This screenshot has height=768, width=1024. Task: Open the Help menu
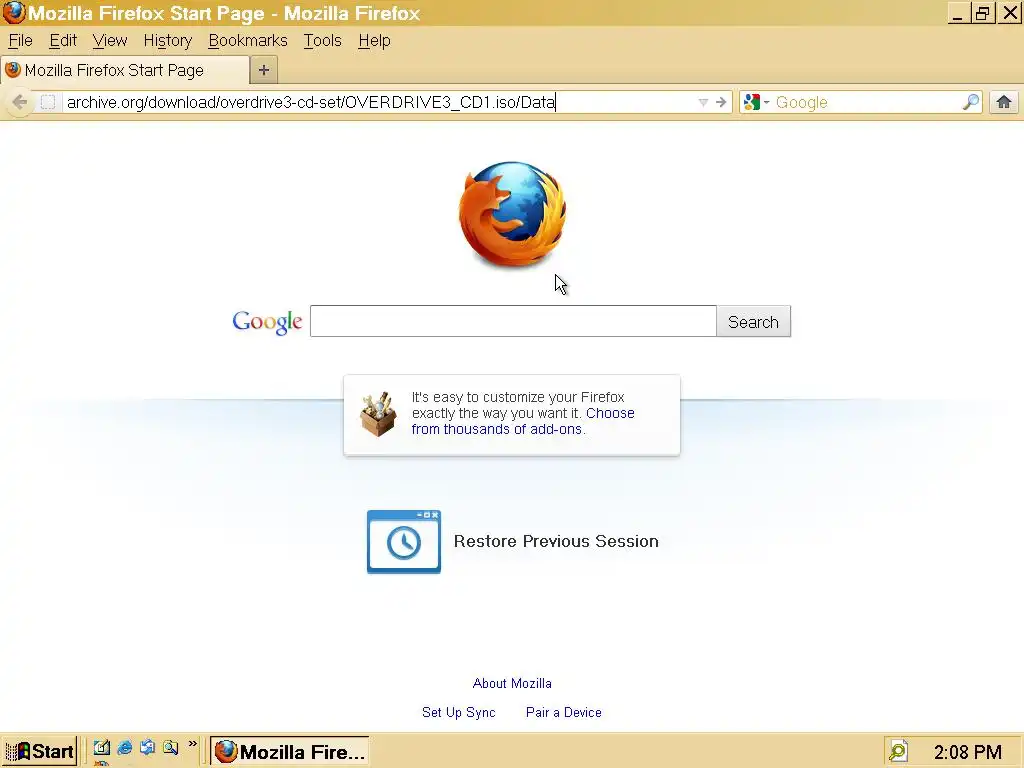[374, 40]
